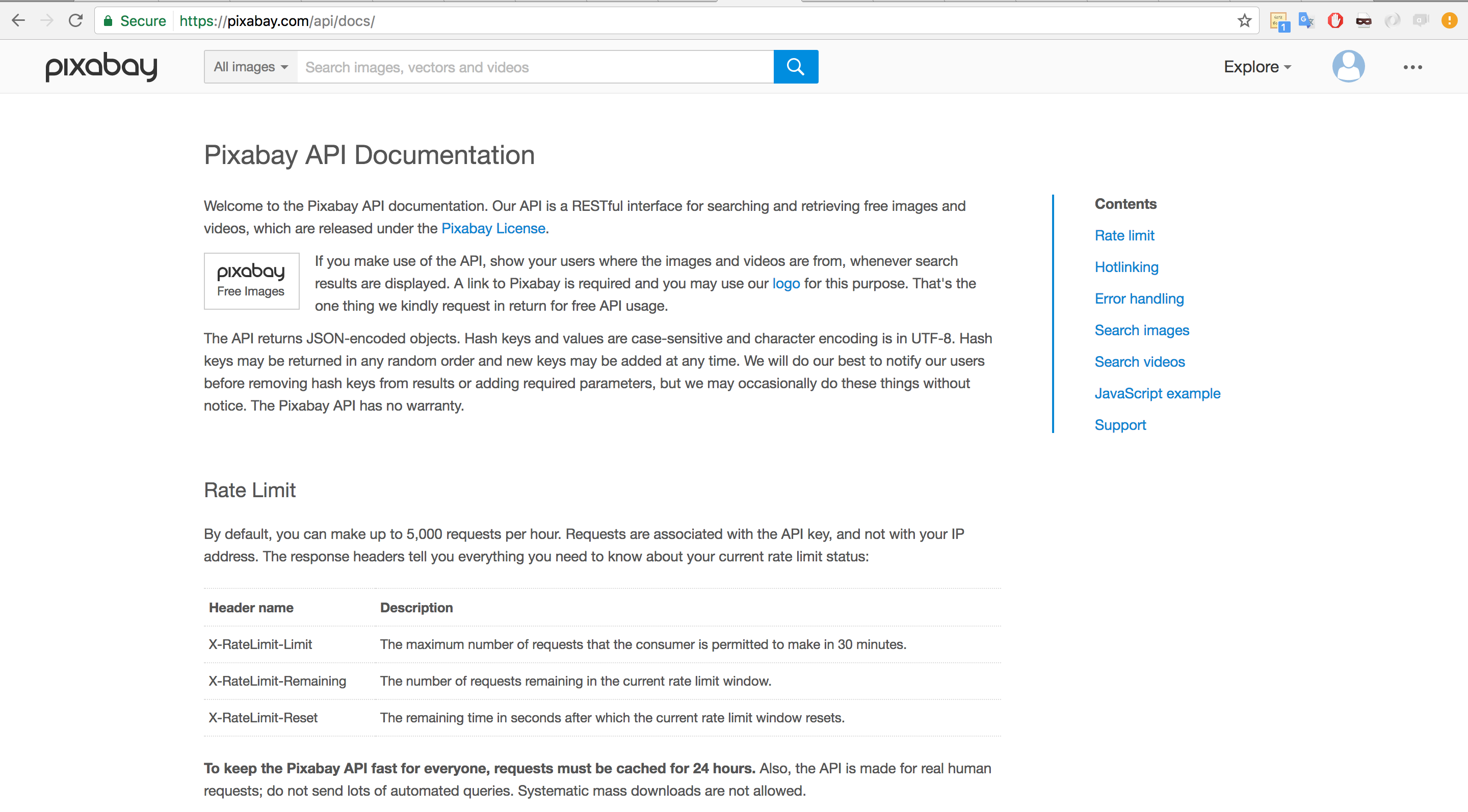
Task: Click the Note Board extension icon
Action: (x=1279, y=21)
